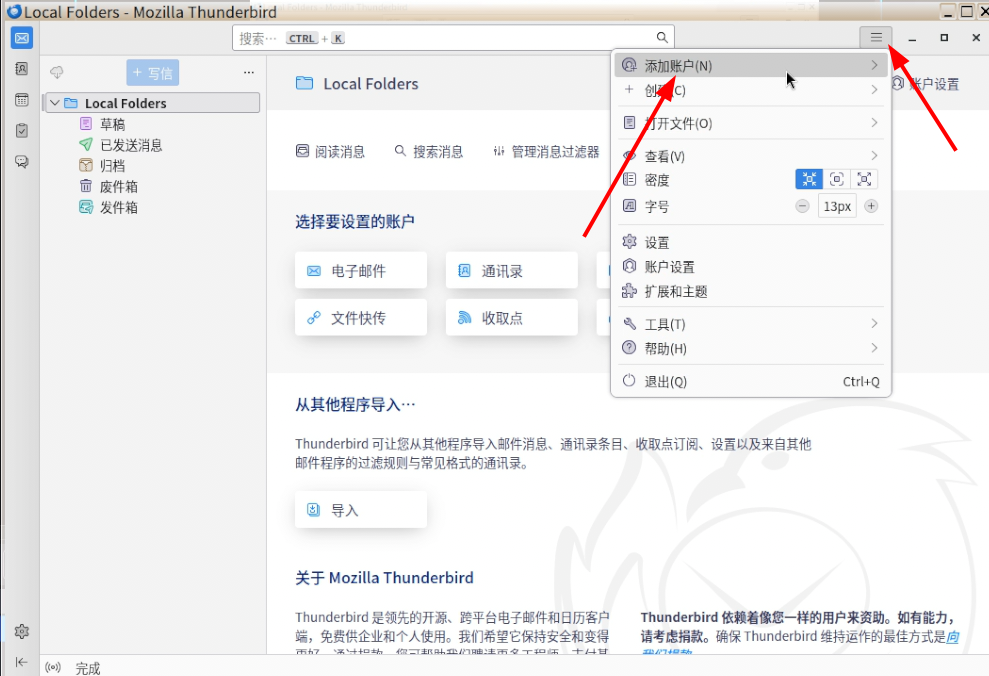Click the online status icon in status bar
Viewport: 989px width, 676px height.
[x=53, y=667]
